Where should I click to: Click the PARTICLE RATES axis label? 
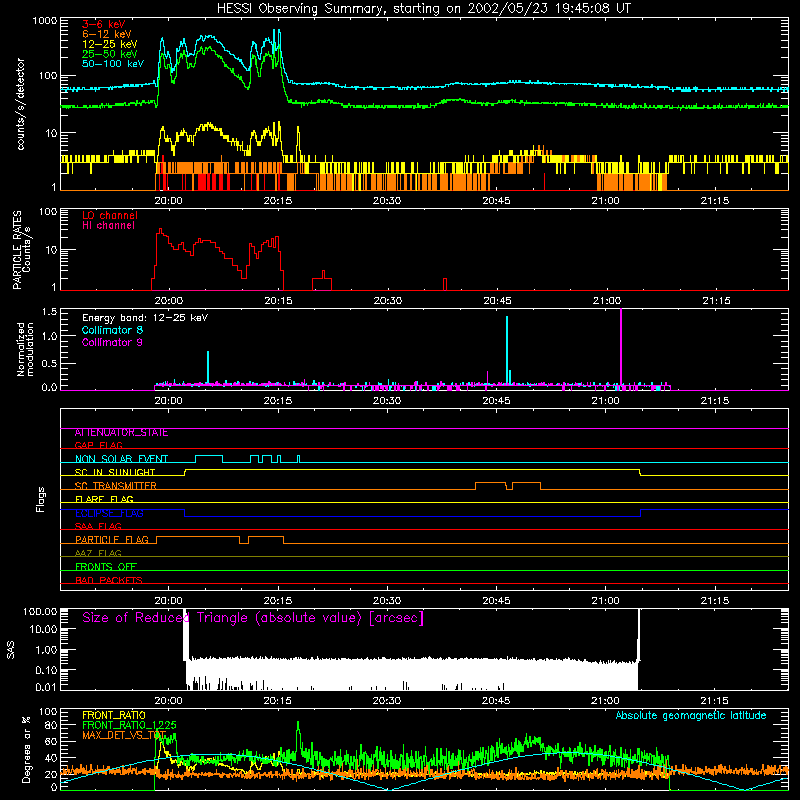click(x=17, y=250)
